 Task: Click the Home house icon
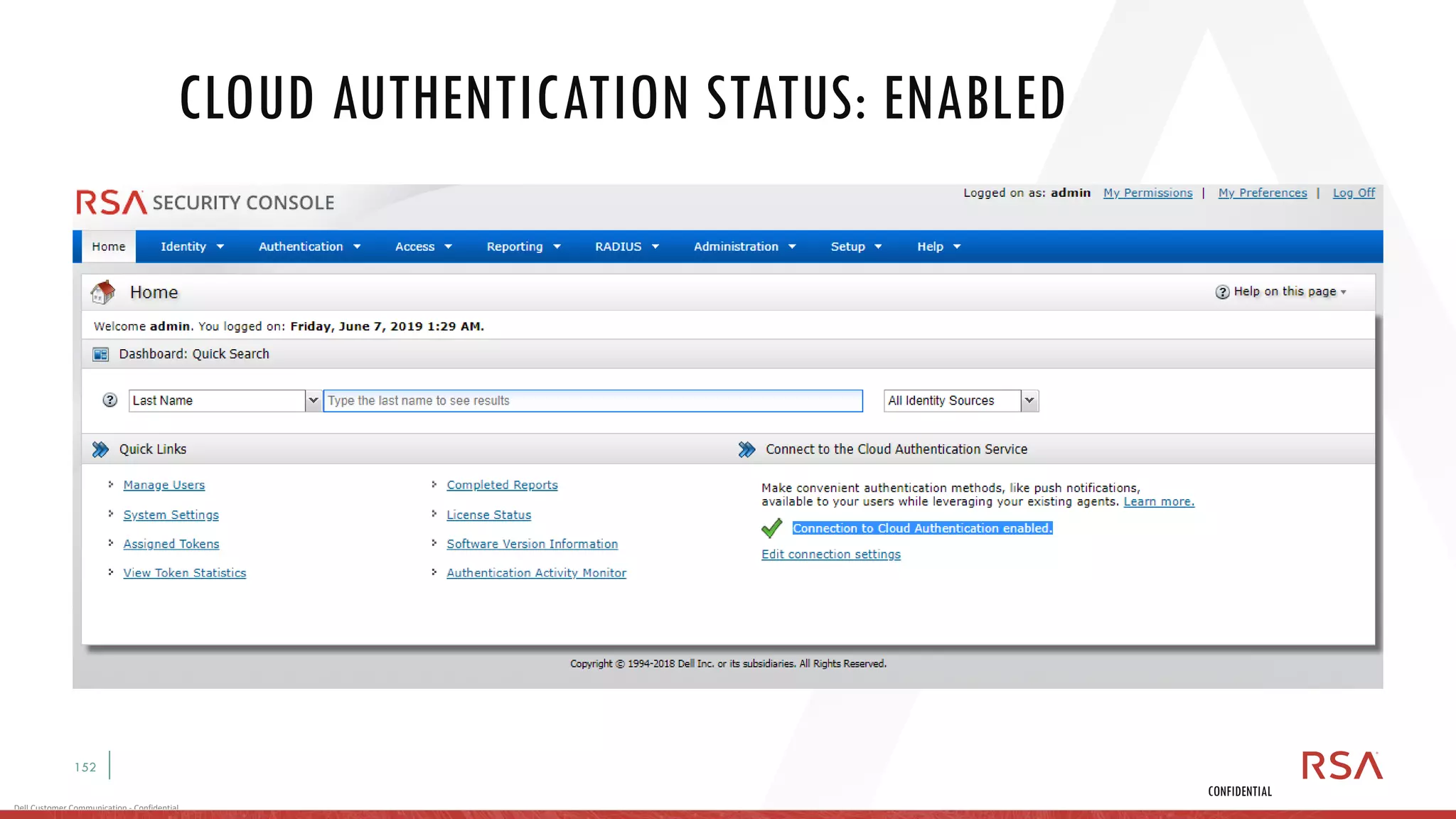click(103, 292)
